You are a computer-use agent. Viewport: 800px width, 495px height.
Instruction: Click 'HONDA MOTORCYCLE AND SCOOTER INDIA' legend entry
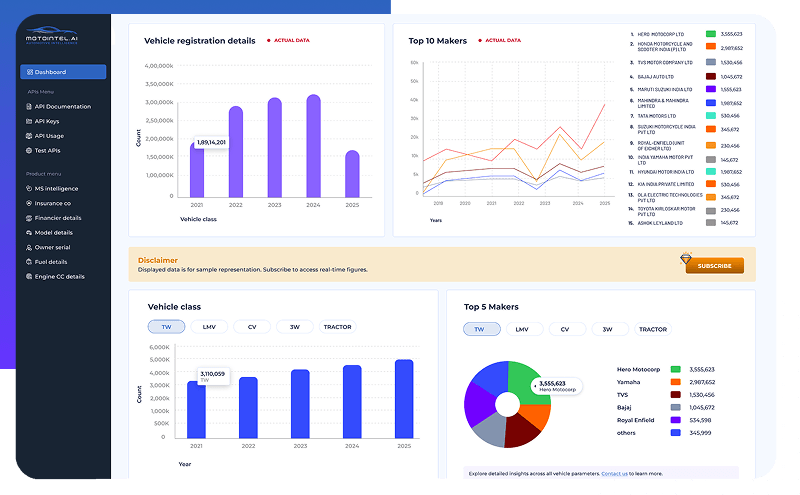pyautogui.click(x=665, y=46)
